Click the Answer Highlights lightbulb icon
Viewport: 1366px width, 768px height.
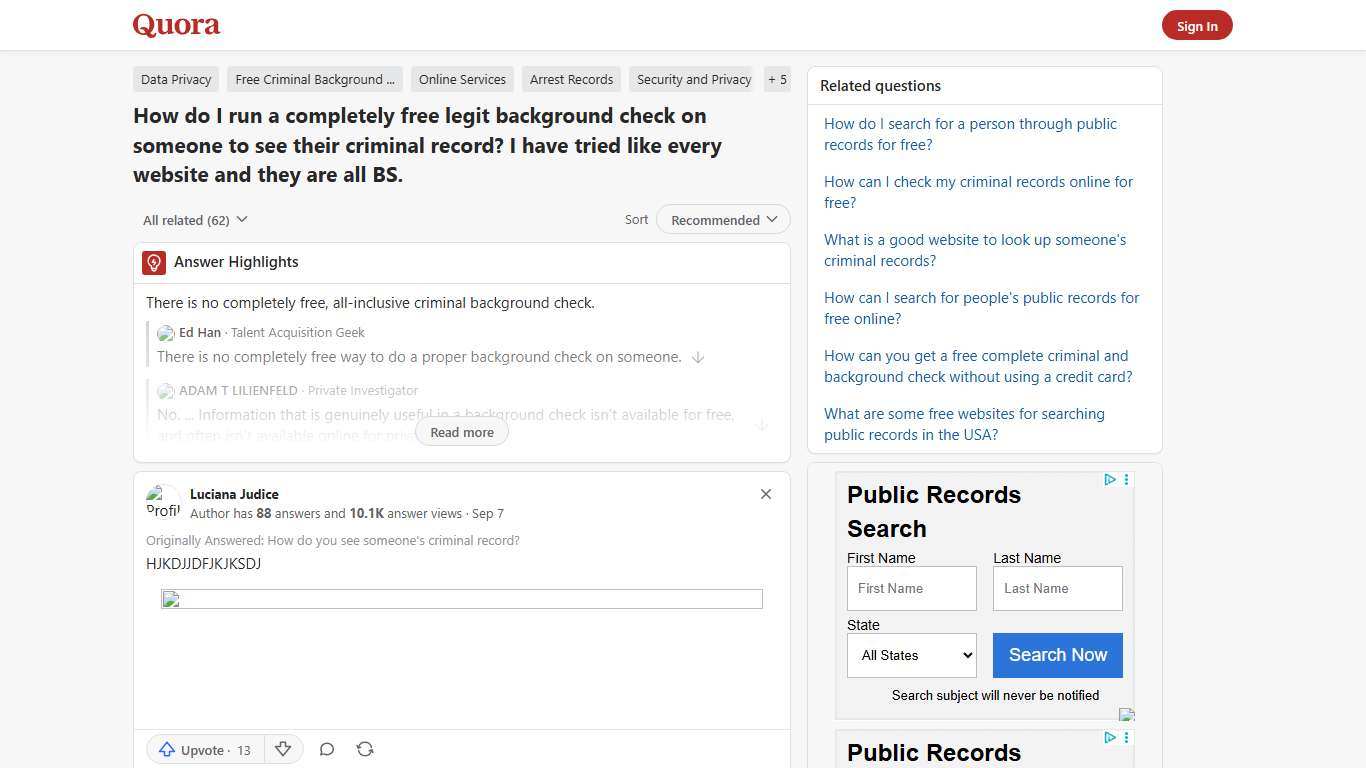coord(154,262)
